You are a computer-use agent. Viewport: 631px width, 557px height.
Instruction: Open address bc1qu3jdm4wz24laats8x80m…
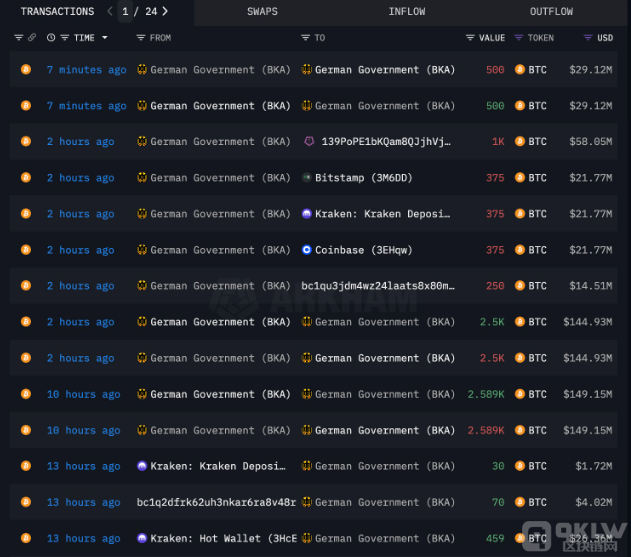coord(378,286)
